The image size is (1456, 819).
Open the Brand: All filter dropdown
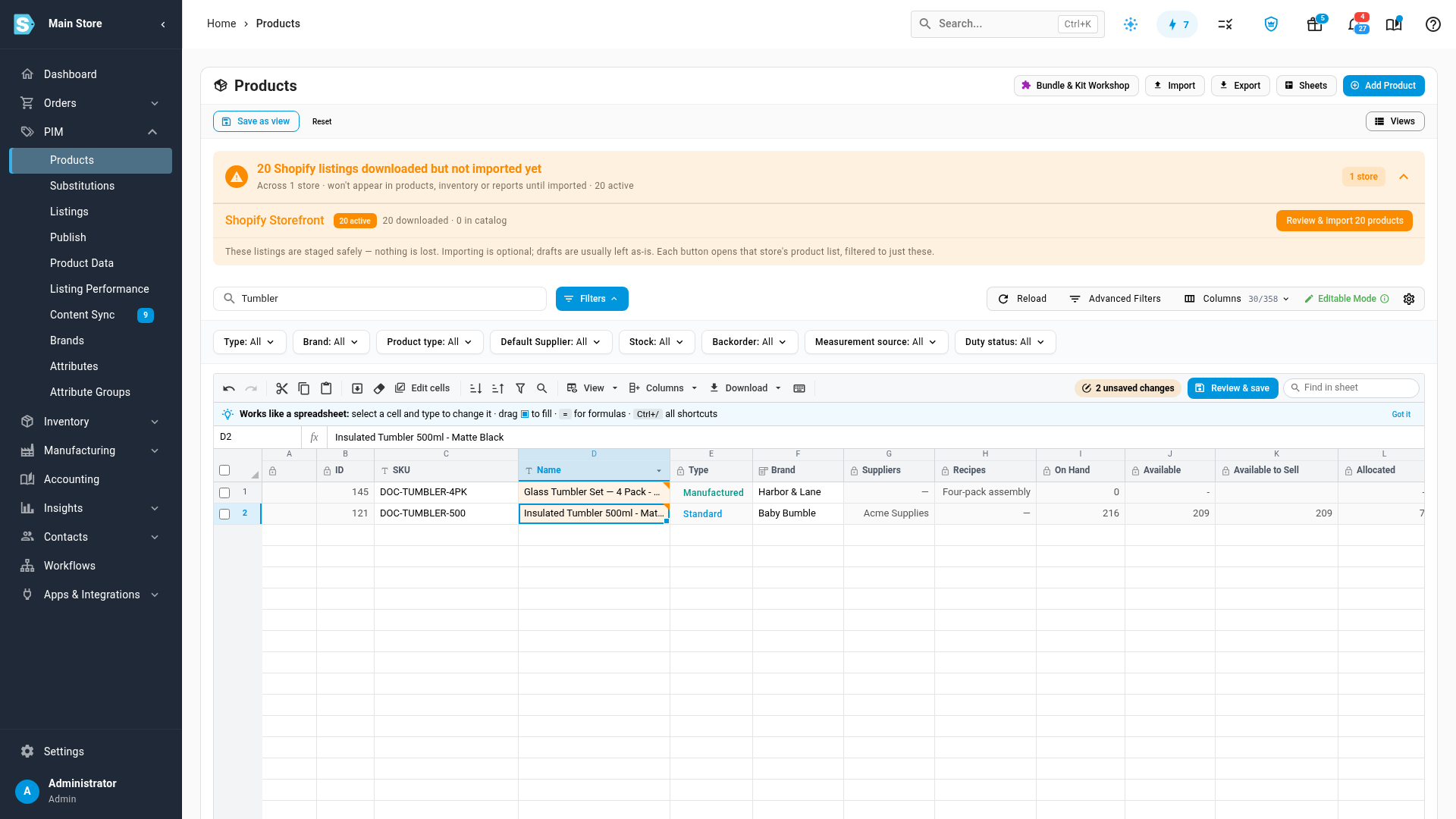[331, 342]
